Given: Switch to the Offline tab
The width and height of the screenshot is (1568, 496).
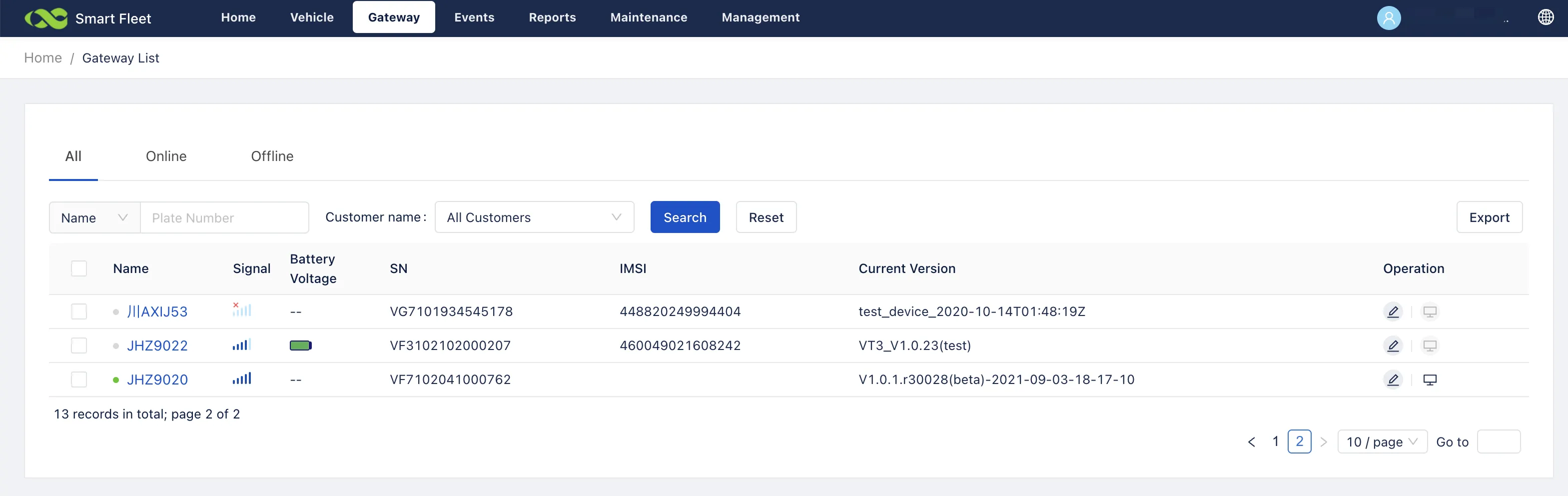Looking at the screenshot, I should (x=272, y=156).
